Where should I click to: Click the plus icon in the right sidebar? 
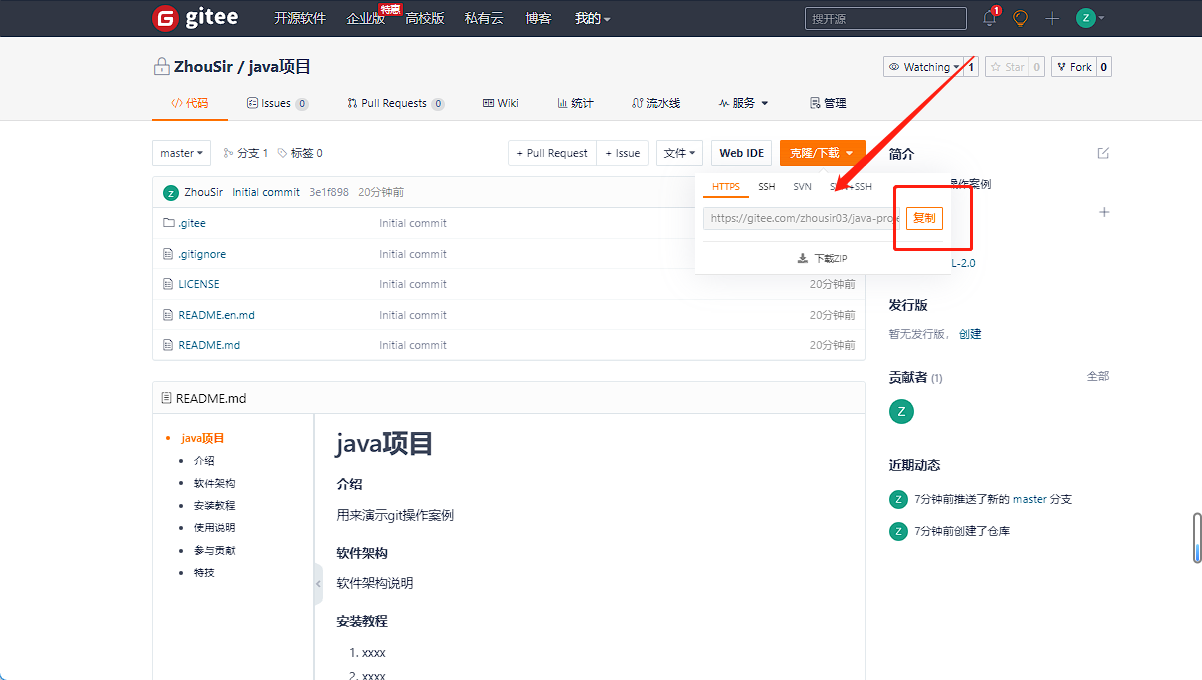[x=1104, y=212]
